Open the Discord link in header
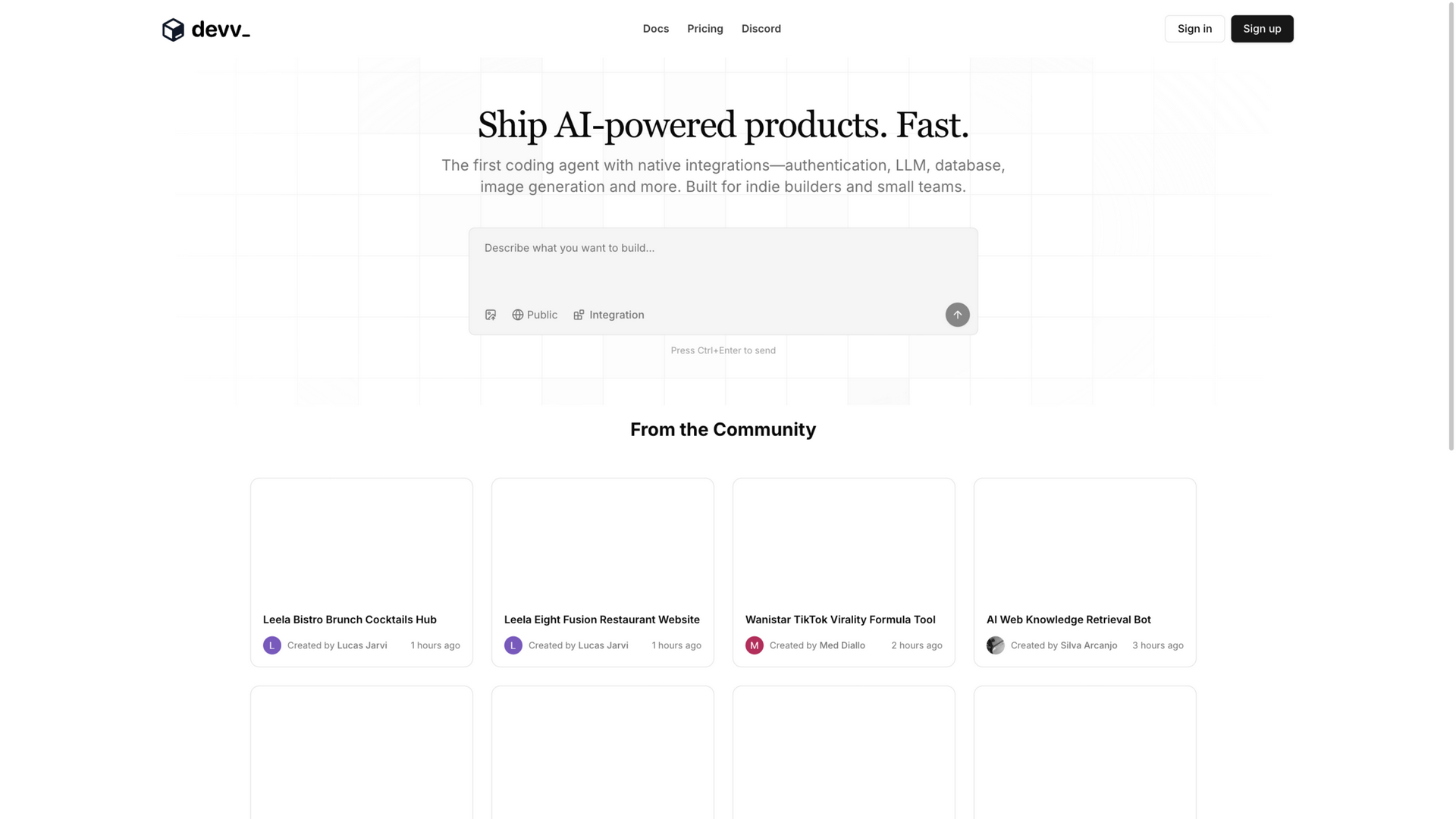1456x819 pixels. click(x=761, y=29)
